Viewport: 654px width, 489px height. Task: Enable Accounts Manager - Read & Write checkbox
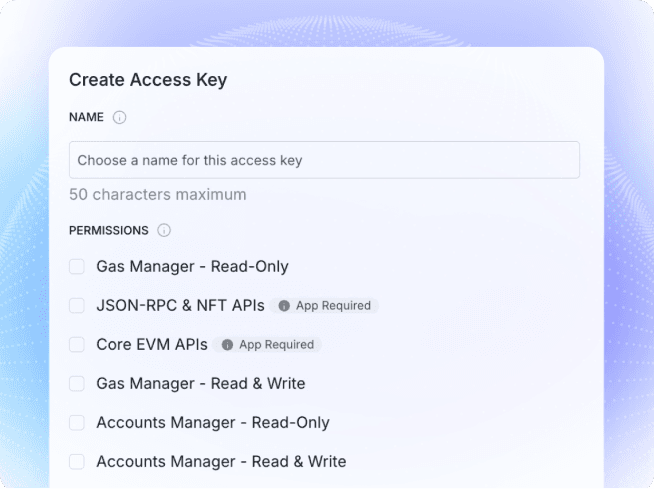point(77,462)
